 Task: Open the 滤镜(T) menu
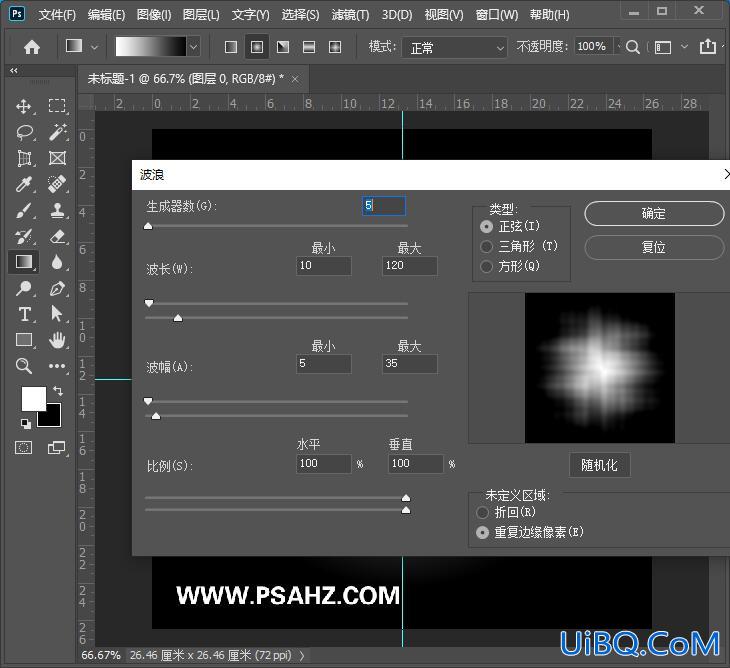click(x=350, y=15)
